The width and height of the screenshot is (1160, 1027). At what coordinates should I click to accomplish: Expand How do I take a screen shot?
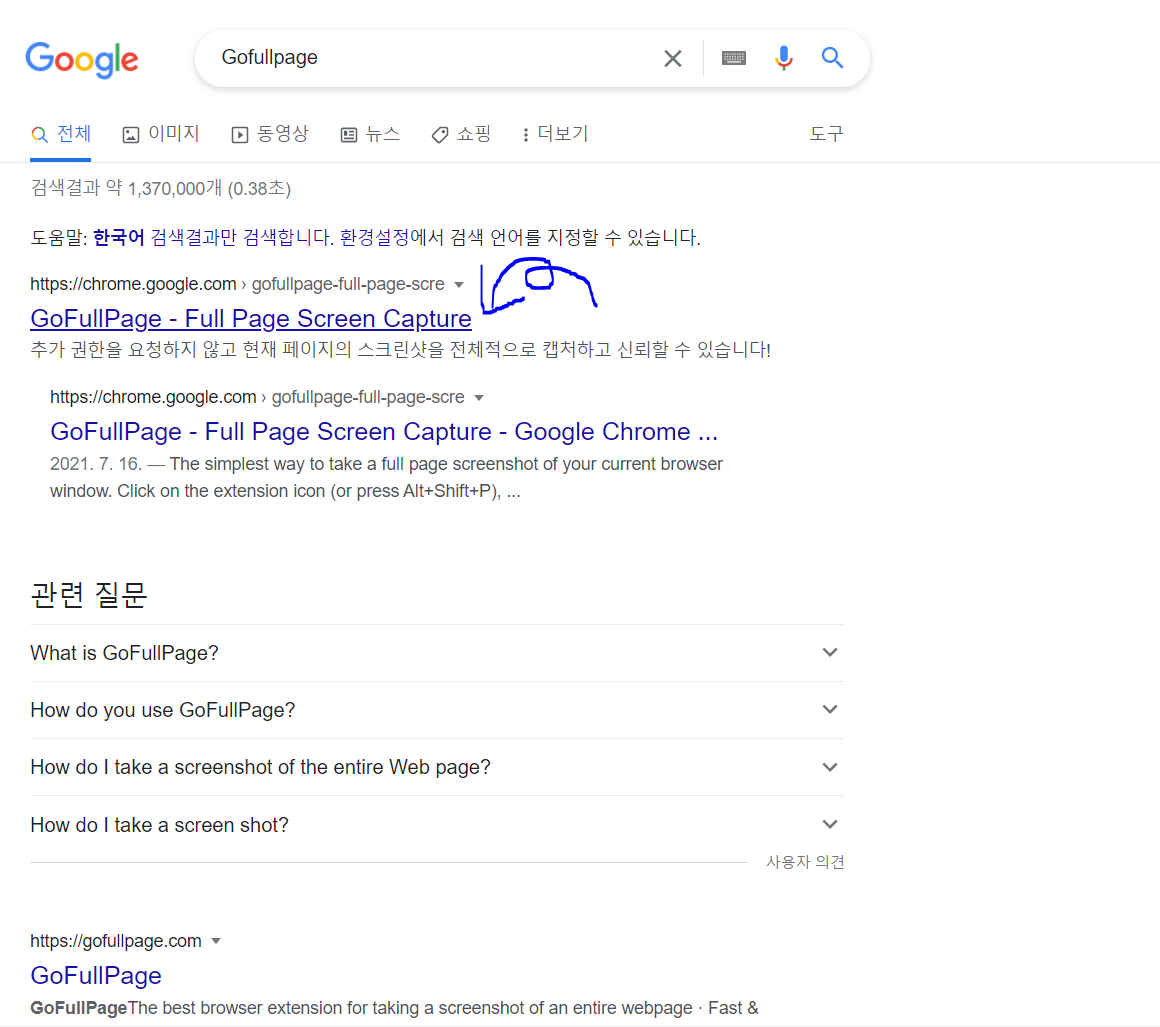click(436, 824)
